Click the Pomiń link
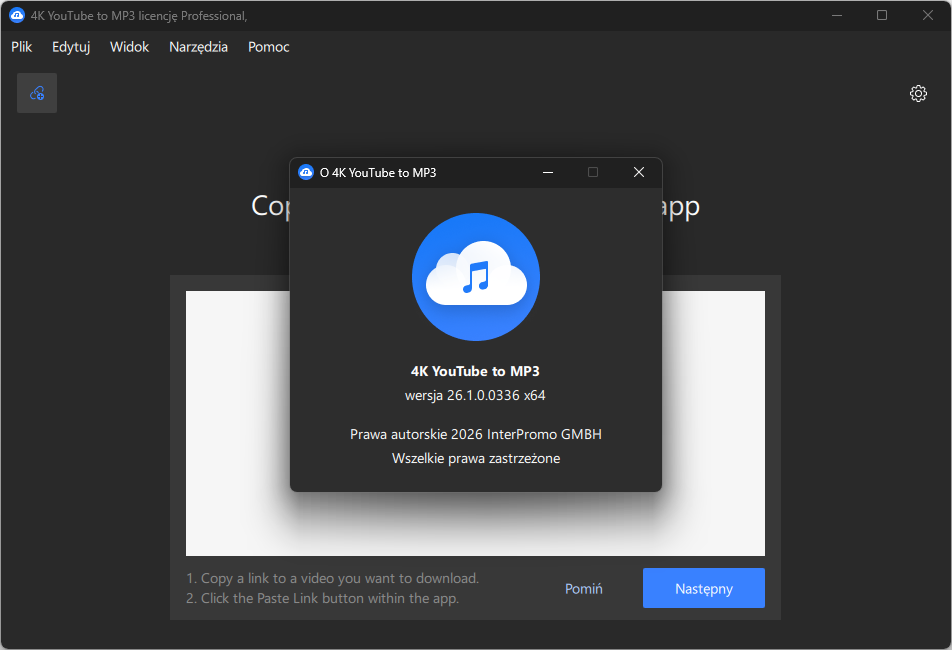The height and width of the screenshot is (650, 952). pos(583,589)
